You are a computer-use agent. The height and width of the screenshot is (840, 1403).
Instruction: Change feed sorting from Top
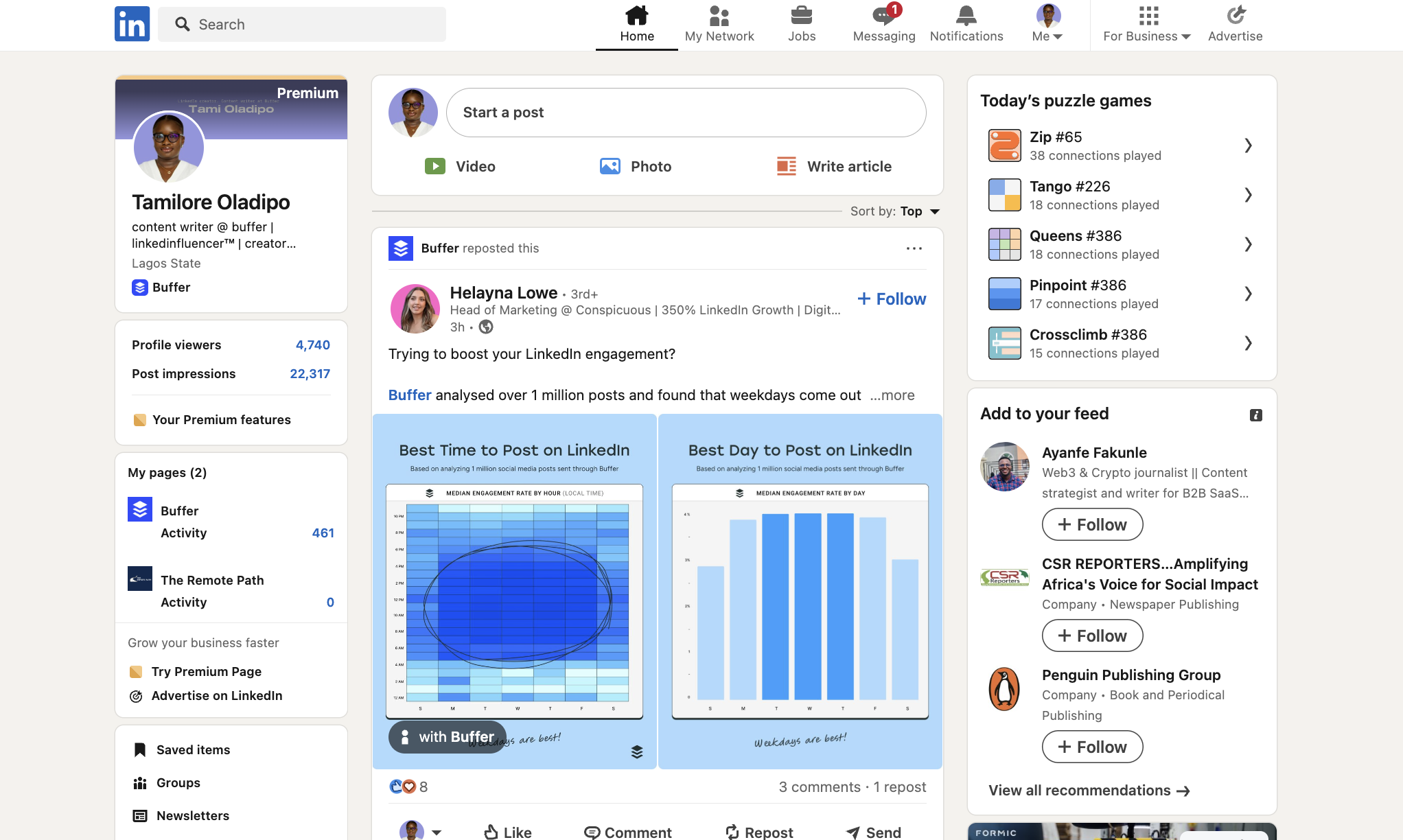[918, 211]
